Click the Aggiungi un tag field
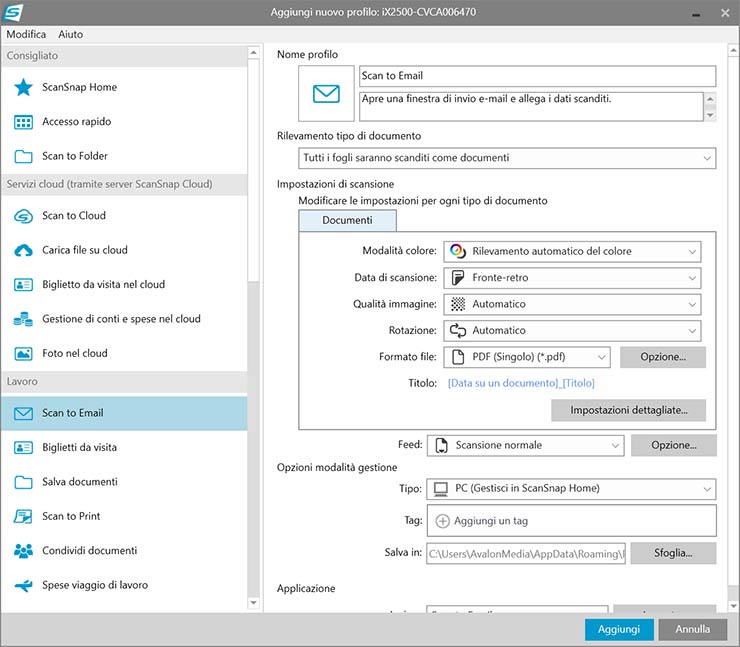The height and width of the screenshot is (647, 740). (572, 521)
